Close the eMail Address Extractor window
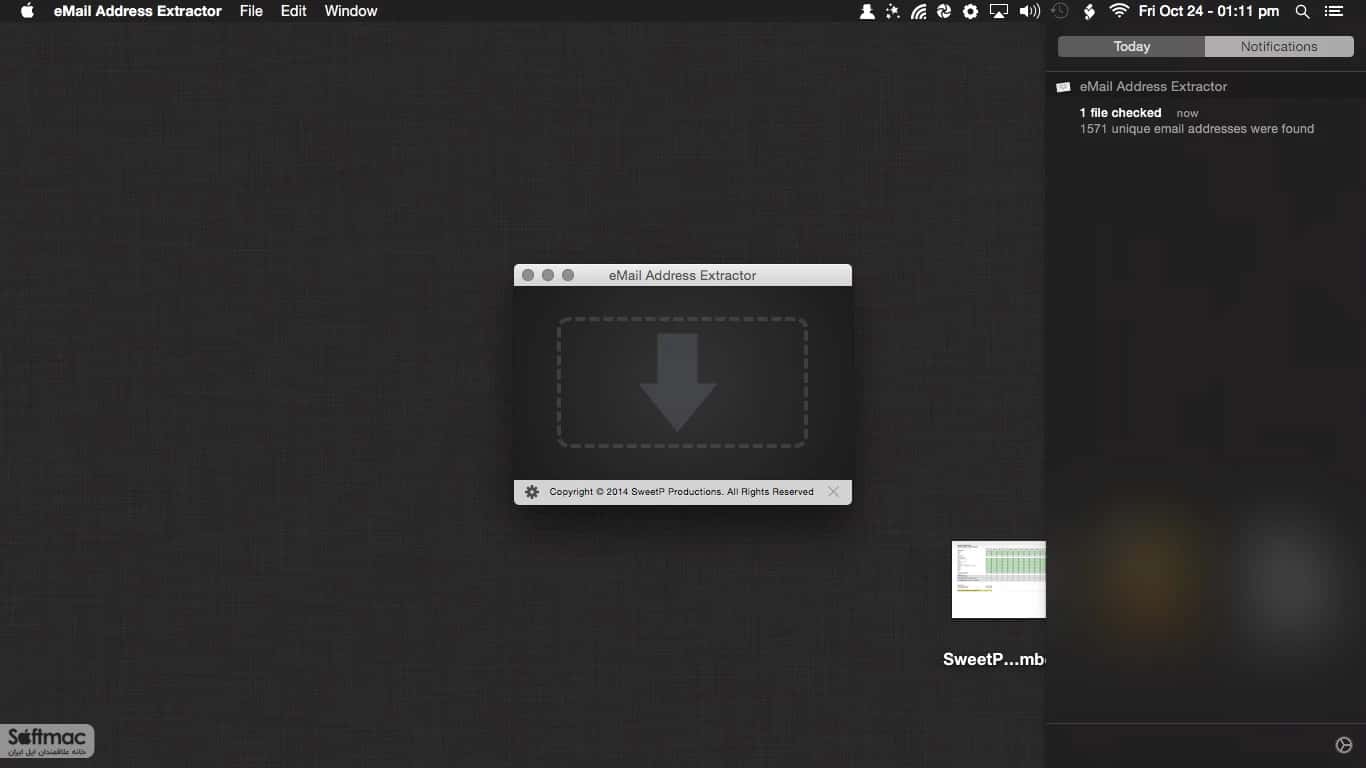Image resolution: width=1366 pixels, height=768 pixels. [x=528, y=275]
